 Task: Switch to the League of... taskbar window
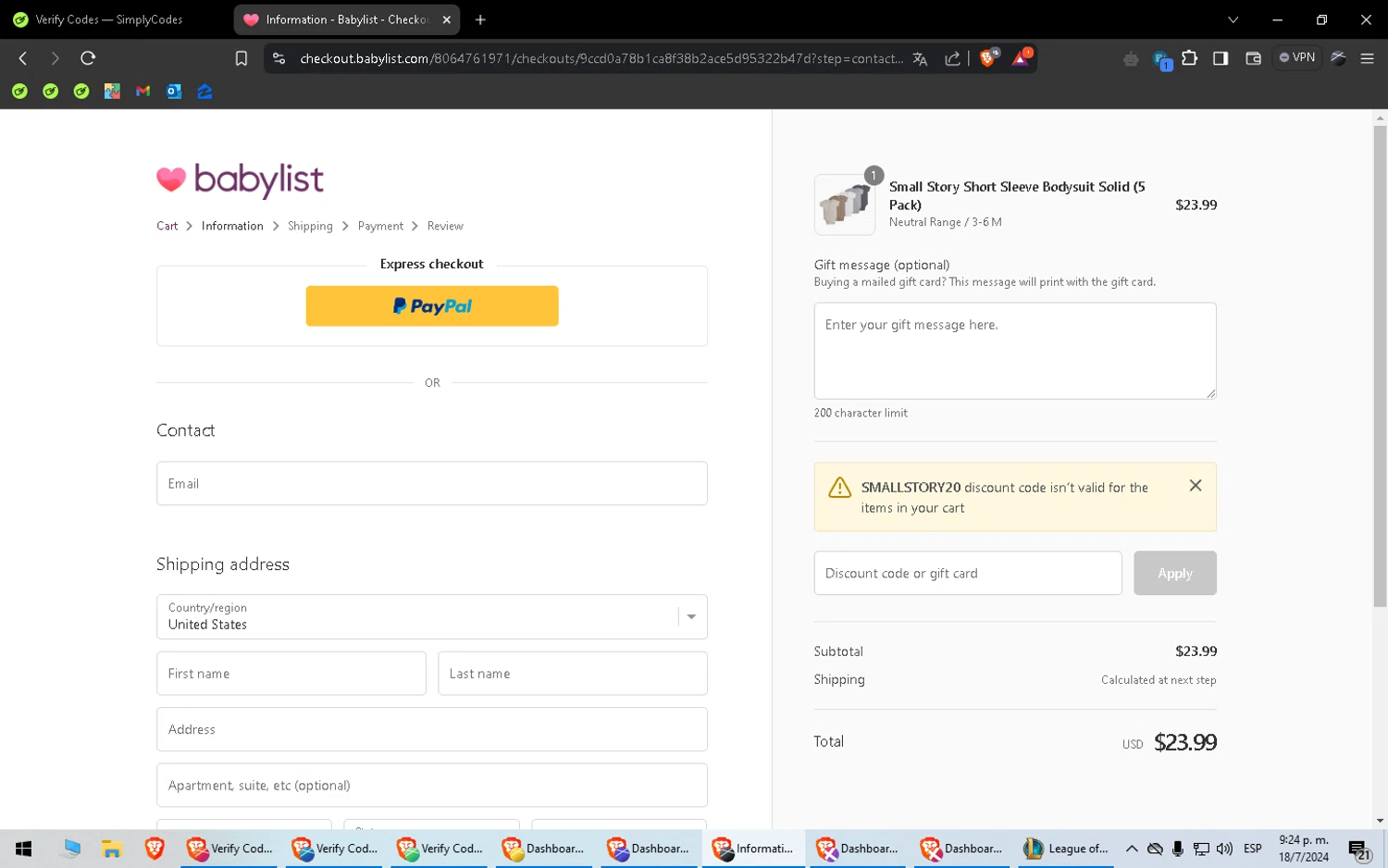tap(1066, 849)
